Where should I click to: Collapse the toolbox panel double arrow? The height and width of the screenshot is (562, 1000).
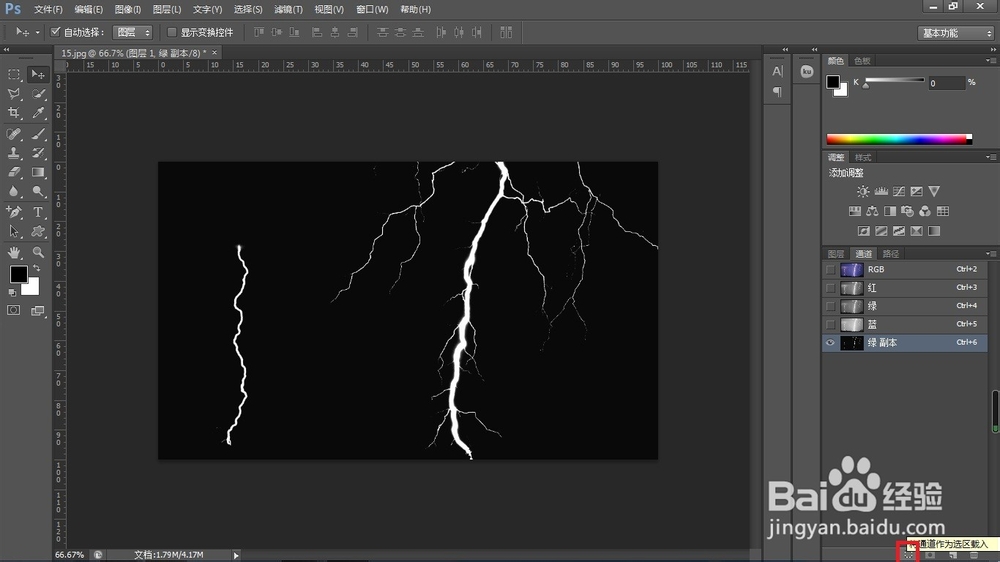click(6, 49)
